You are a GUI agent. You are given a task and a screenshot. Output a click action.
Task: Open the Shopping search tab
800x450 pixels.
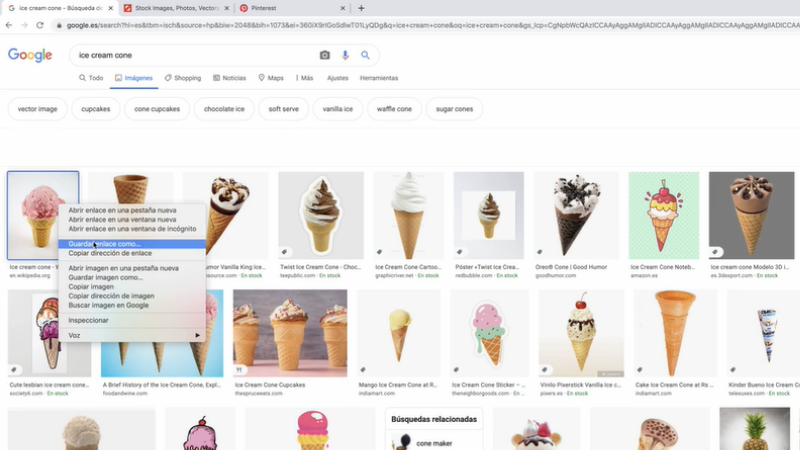click(x=183, y=78)
